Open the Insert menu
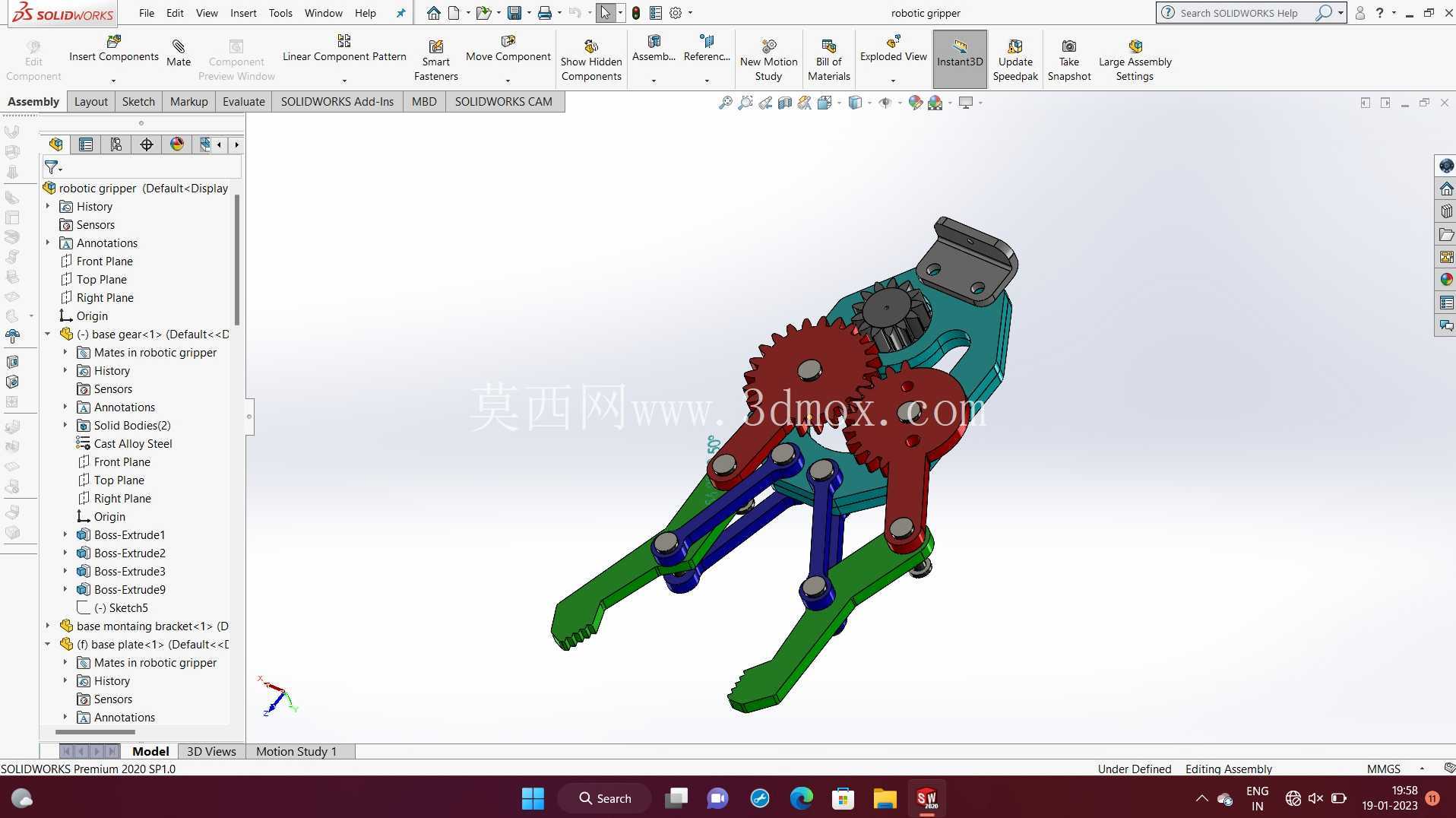 click(x=243, y=13)
